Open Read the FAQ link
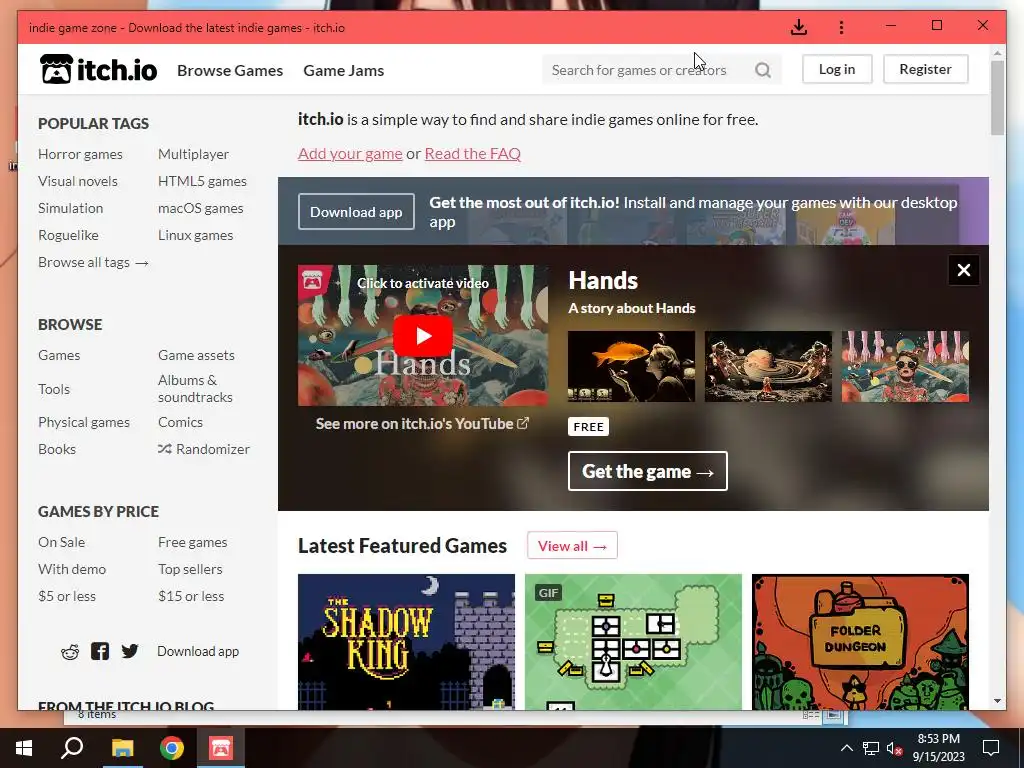This screenshot has height=768, width=1024. click(473, 153)
